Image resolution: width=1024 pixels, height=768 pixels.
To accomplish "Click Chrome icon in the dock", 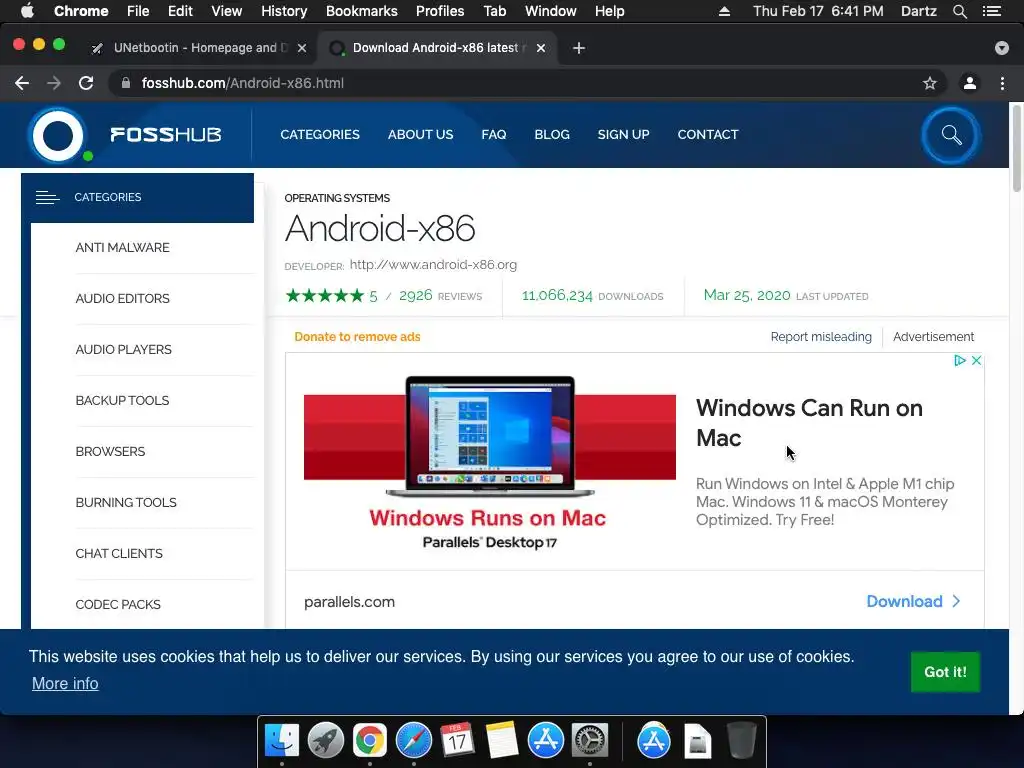I will pos(370,741).
